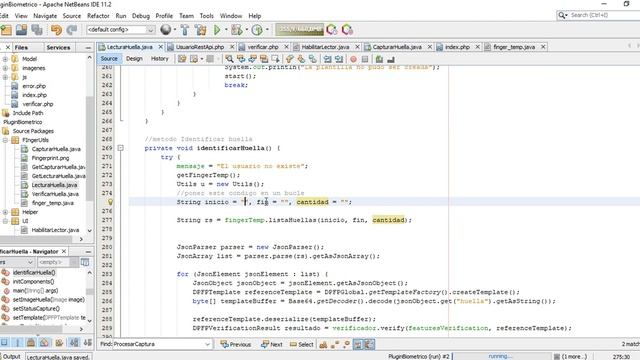Toggle Match Case in the Find bar
The image size is (640, 360).
(x=323, y=345)
